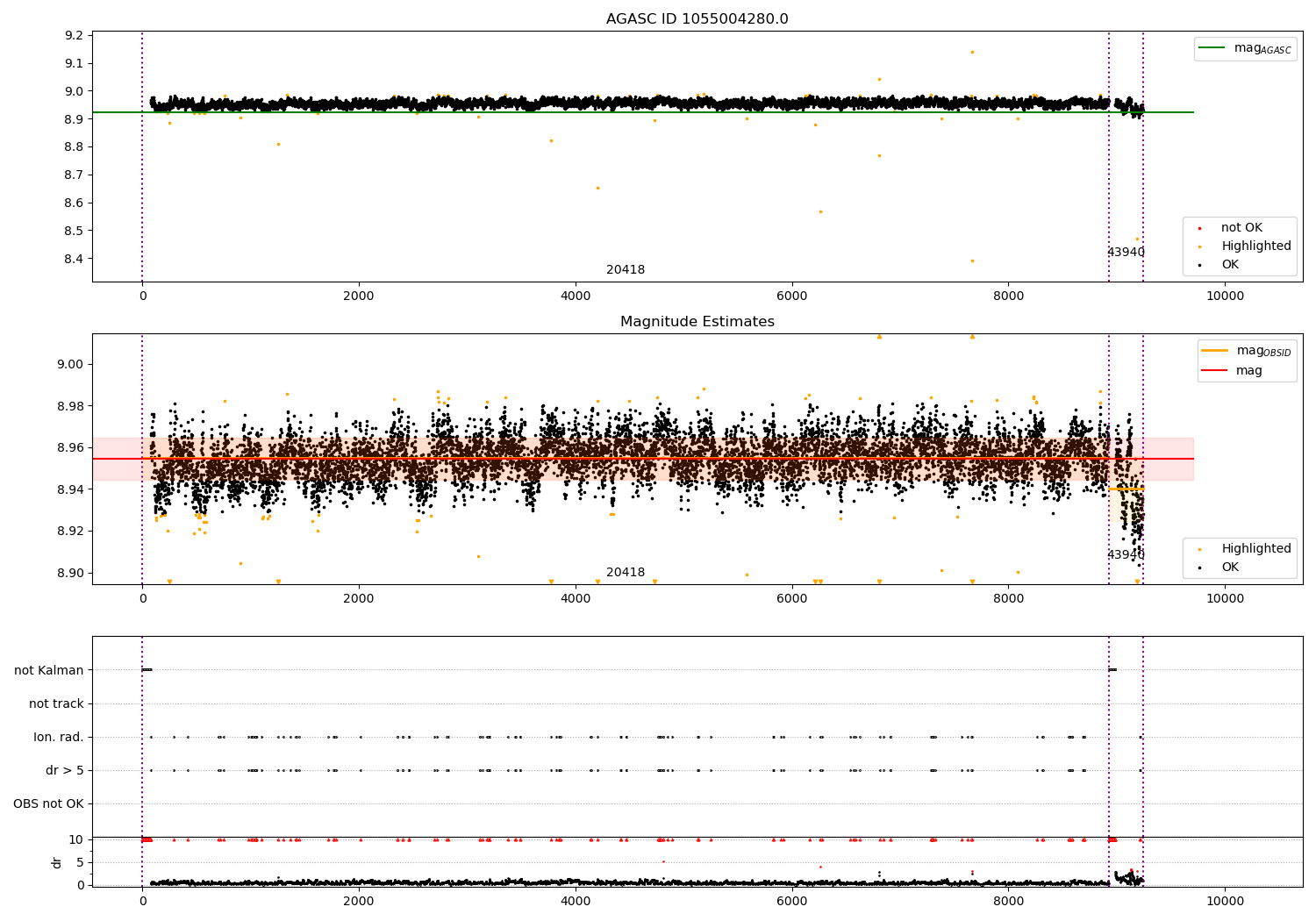The height and width of the screenshot is (921, 1316).
Task: Click the highest orange outlier point near 9.14
Action: click(972, 52)
